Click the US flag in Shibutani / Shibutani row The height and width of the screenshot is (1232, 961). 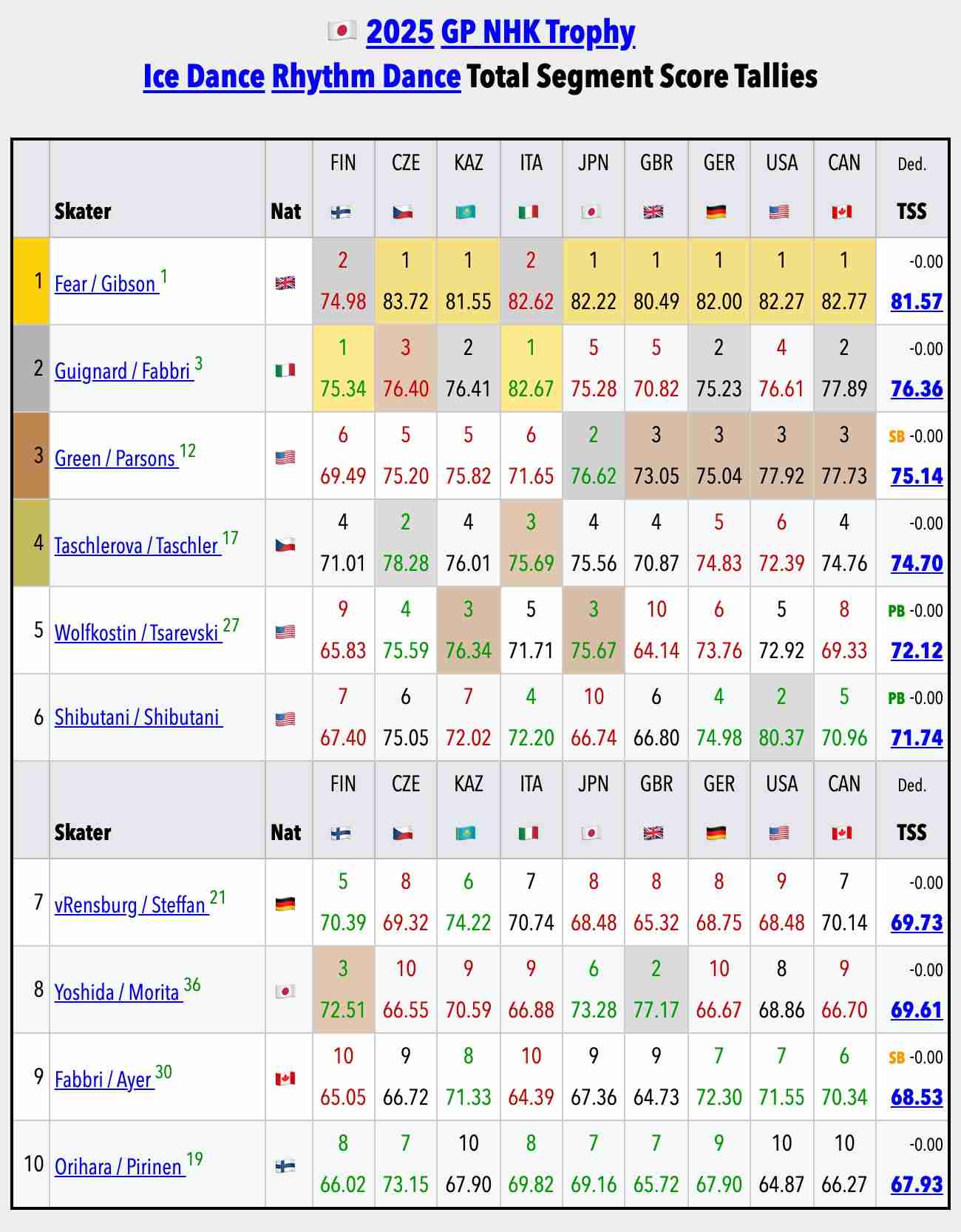[285, 719]
